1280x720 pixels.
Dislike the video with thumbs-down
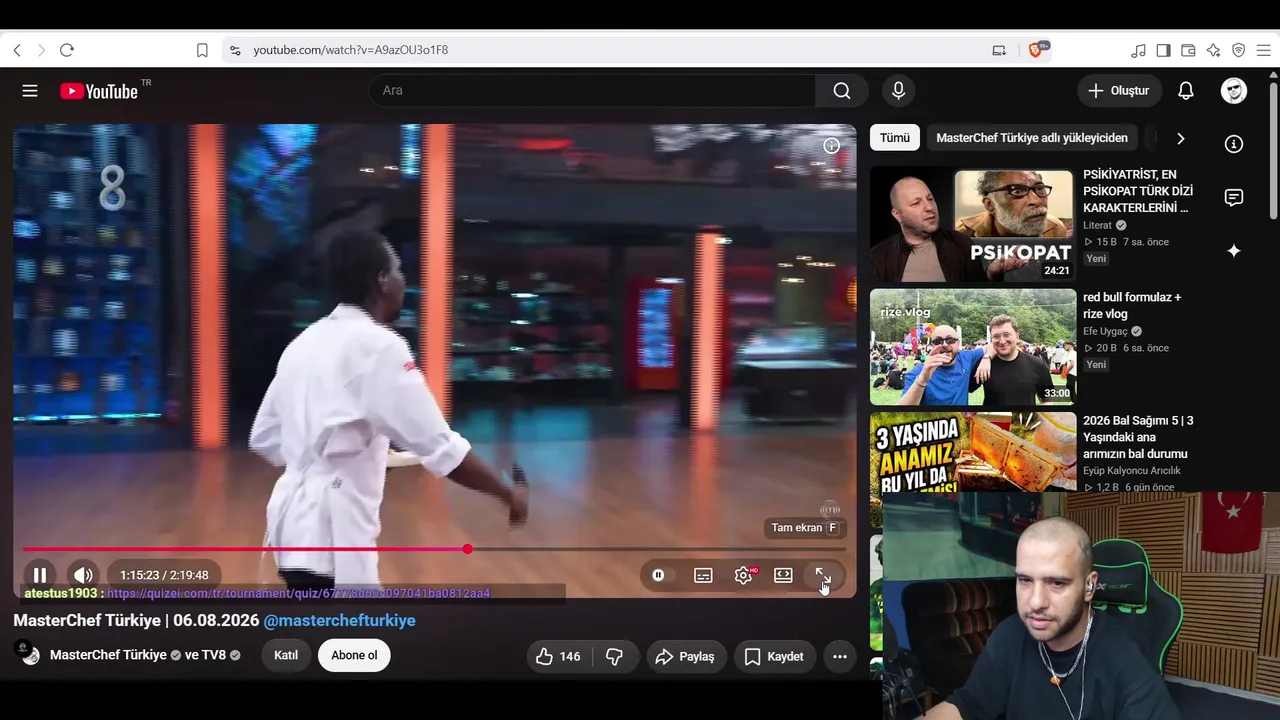pyautogui.click(x=615, y=656)
